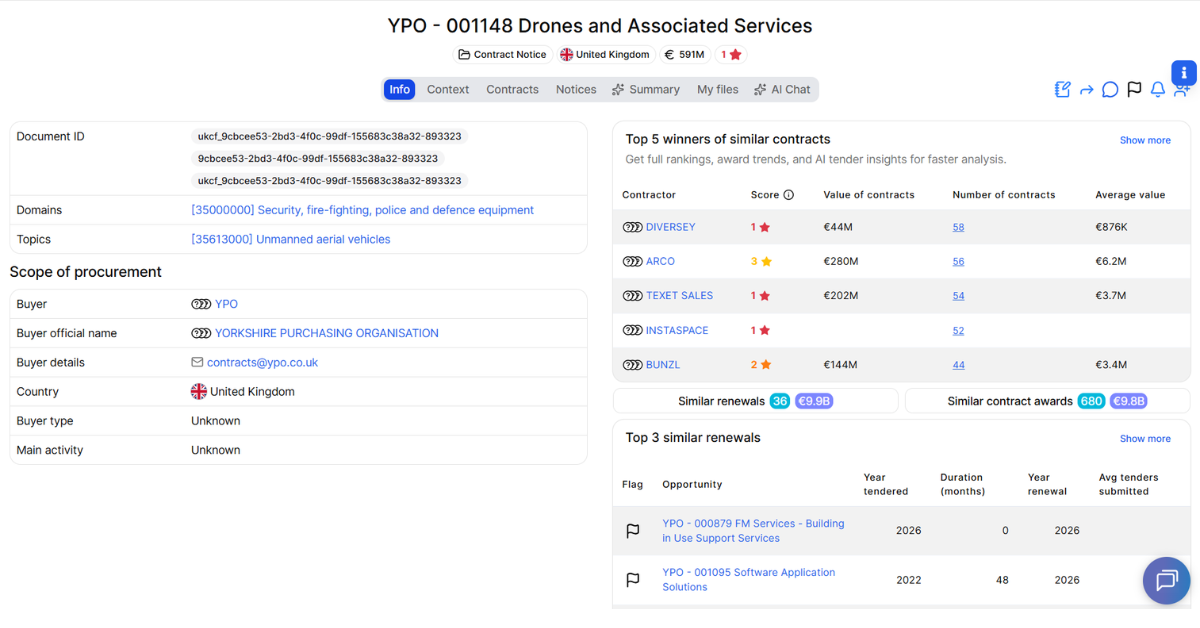Open the Similar contract awards button

pyautogui.click(x=1048, y=401)
